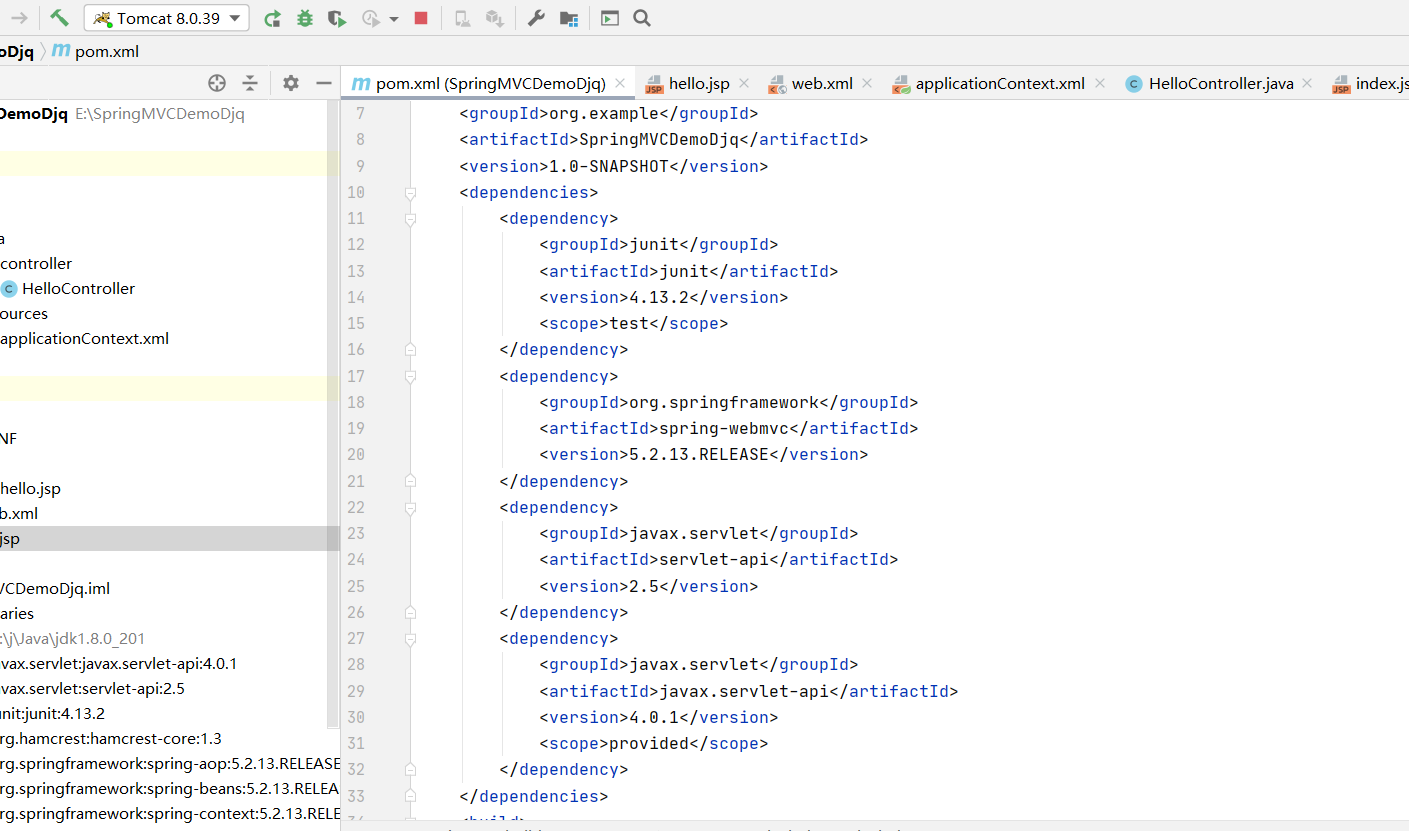
Task: Fold the servlet-api dependency at line 22
Action: pos(410,507)
